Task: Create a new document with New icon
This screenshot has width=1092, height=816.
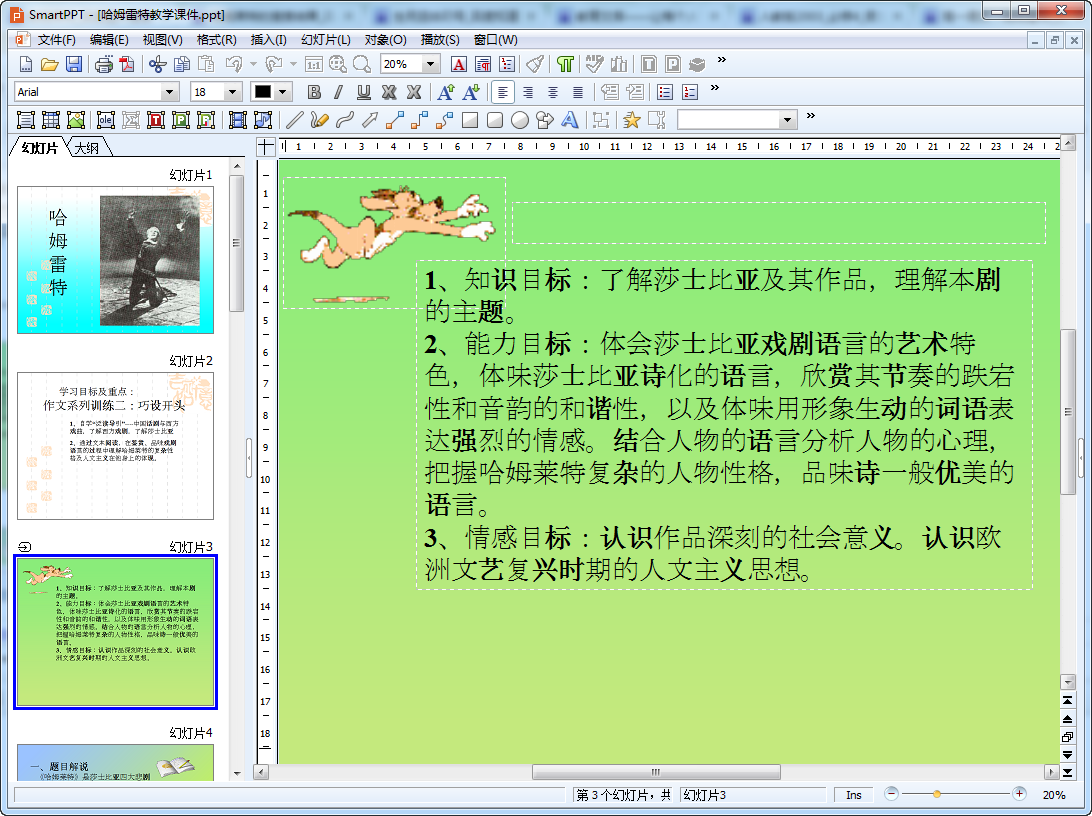Action: point(26,65)
